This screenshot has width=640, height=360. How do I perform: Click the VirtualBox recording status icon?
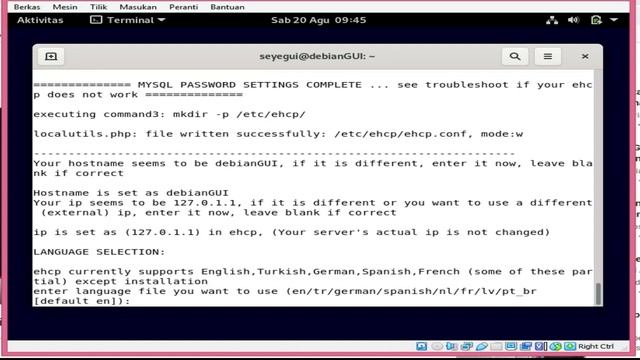pyautogui.click(x=526, y=347)
